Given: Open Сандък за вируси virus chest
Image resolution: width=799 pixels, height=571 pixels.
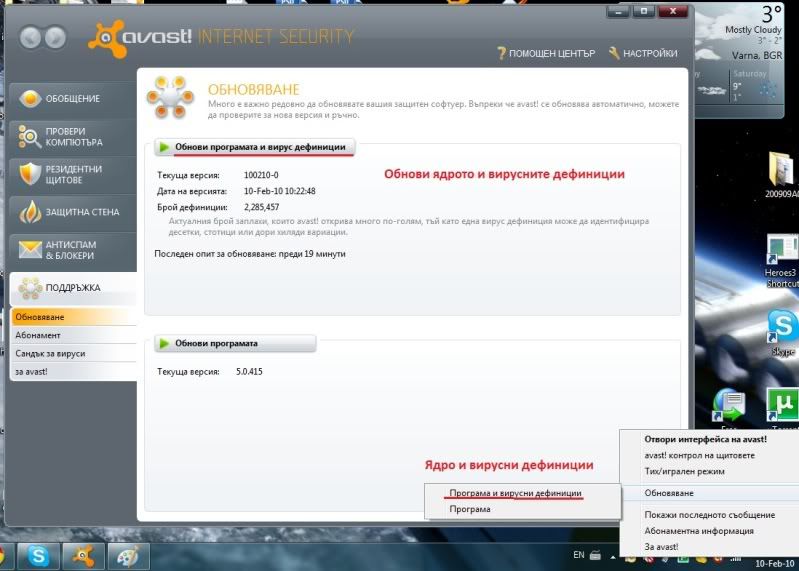Looking at the screenshot, I should point(73,354).
